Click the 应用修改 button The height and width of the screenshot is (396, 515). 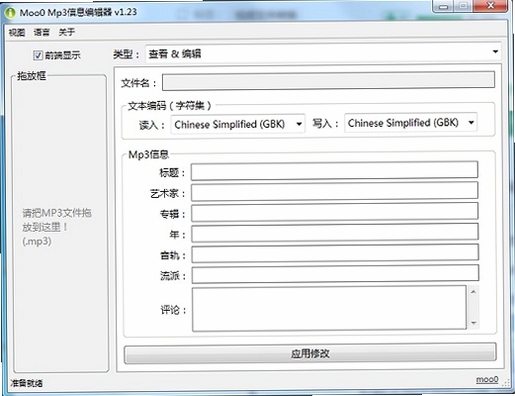(310, 353)
